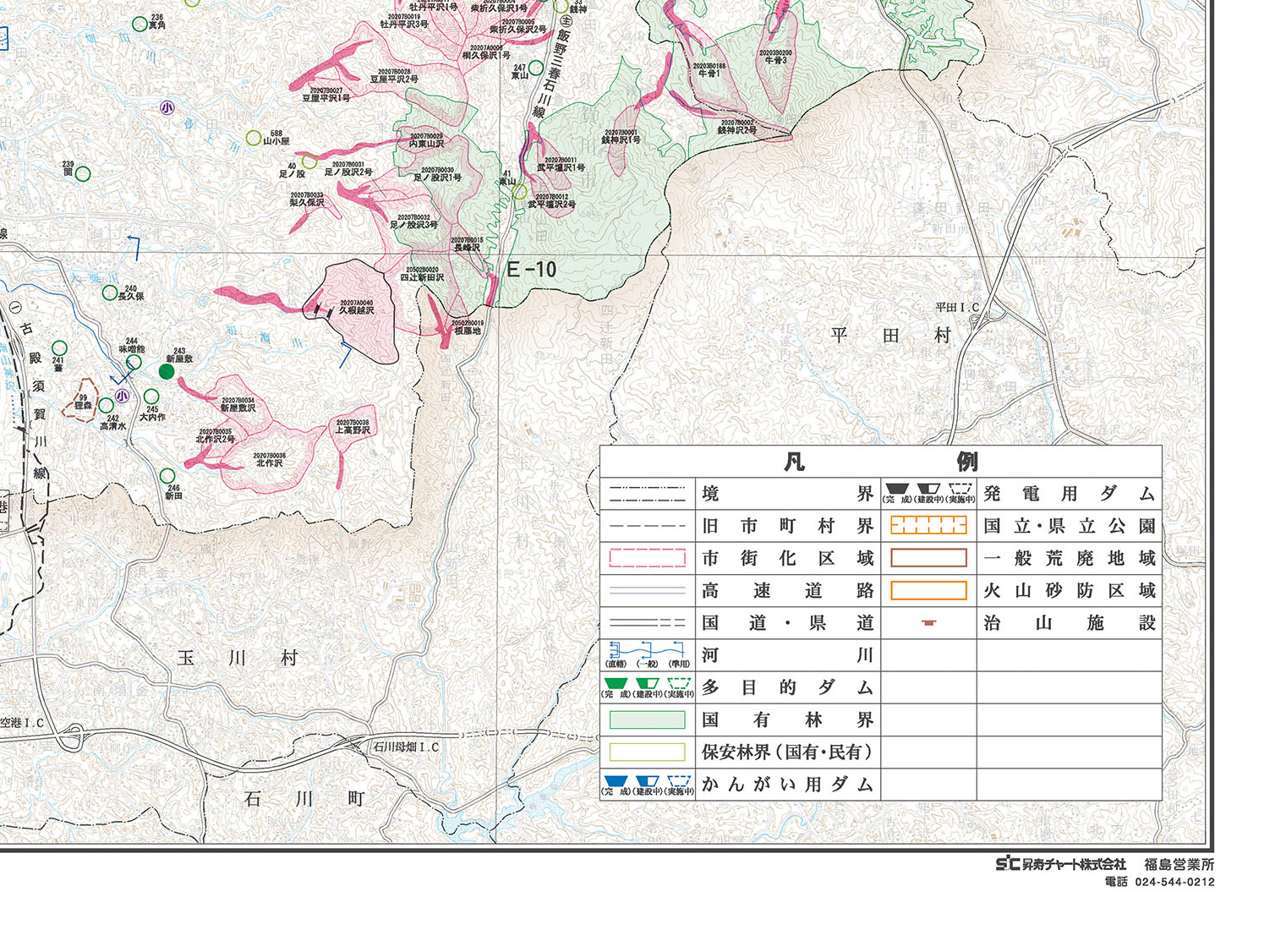Click the 久根越沢 outlined area label
The width and height of the screenshot is (1286, 952).
356,310
